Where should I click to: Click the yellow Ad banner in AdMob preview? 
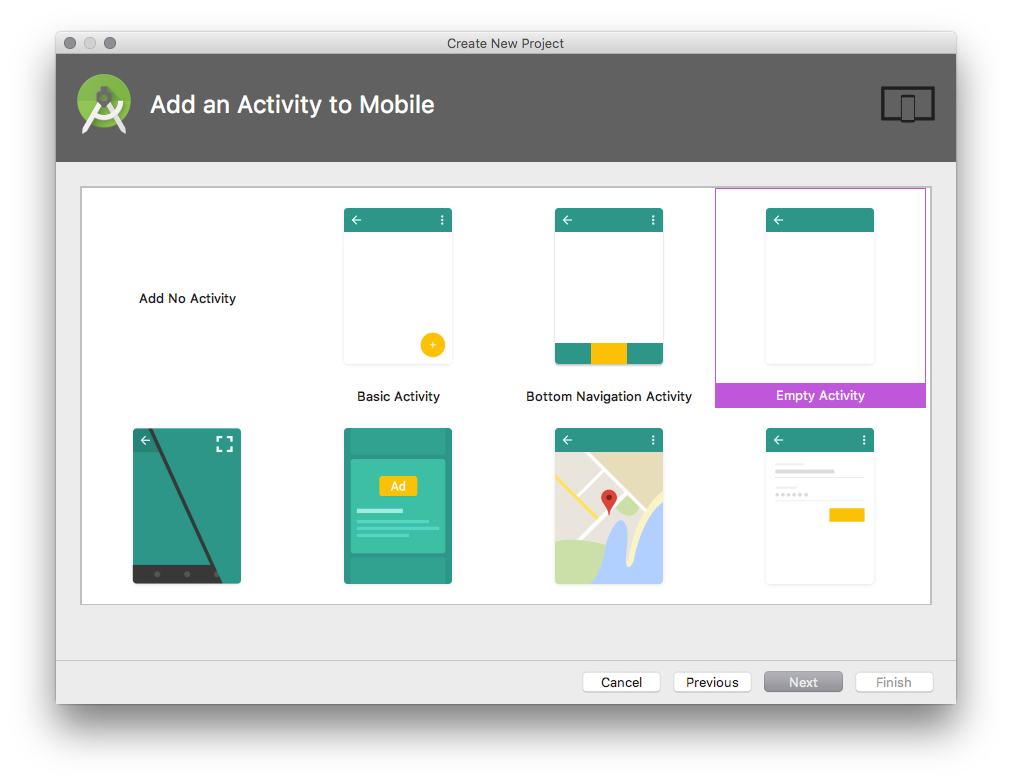[x=398, y=485]
